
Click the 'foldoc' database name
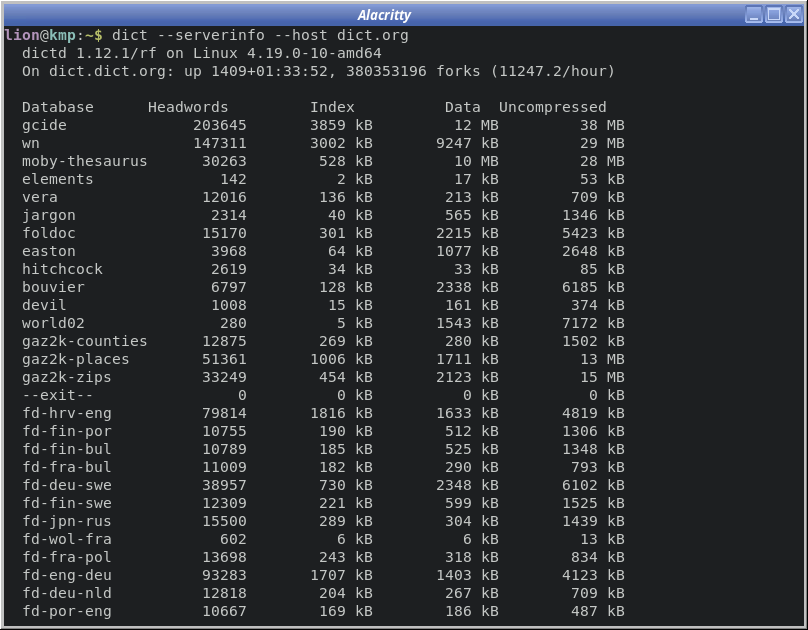[x=49, y=233]
